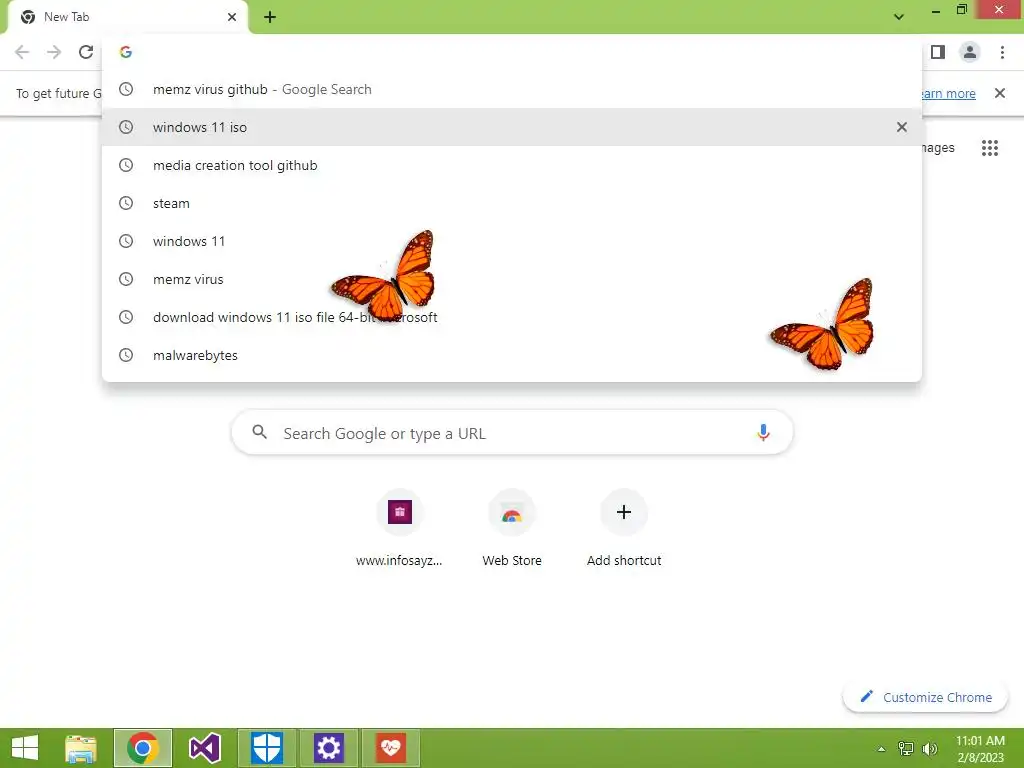Image resolution: width=1024 pixels, height=768 pixels.
Task: Click clock icon beside 'malwarebytes' suggestion
Action: [126, 355]
